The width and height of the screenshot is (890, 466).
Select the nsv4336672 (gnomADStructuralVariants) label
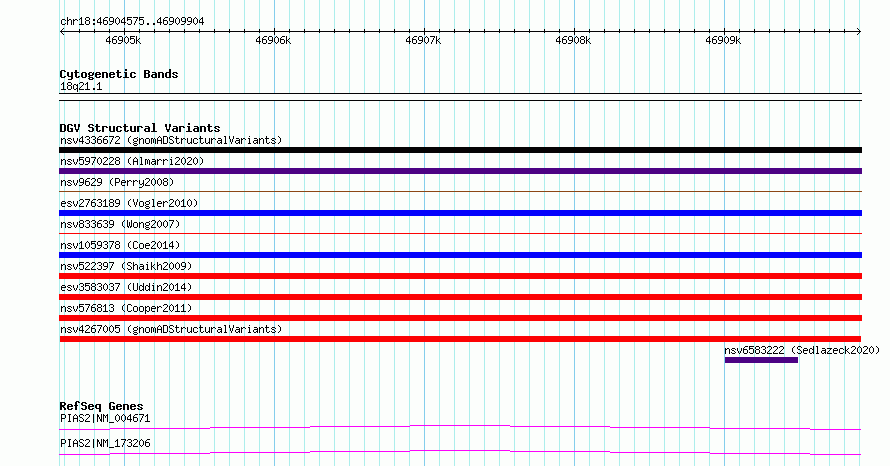pos(171,140)
